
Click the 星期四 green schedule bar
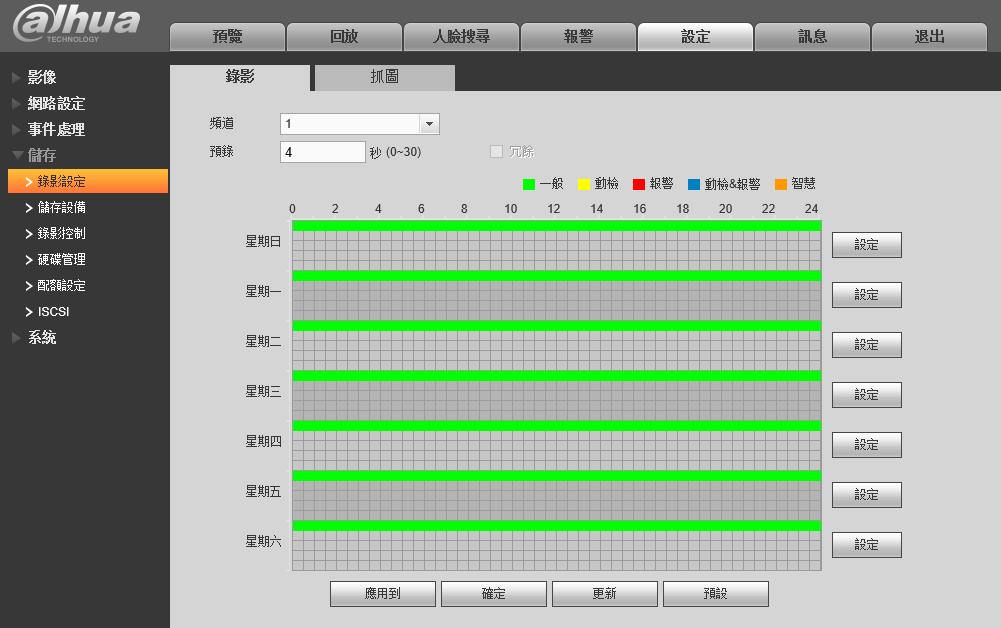[x=557, y=426]
